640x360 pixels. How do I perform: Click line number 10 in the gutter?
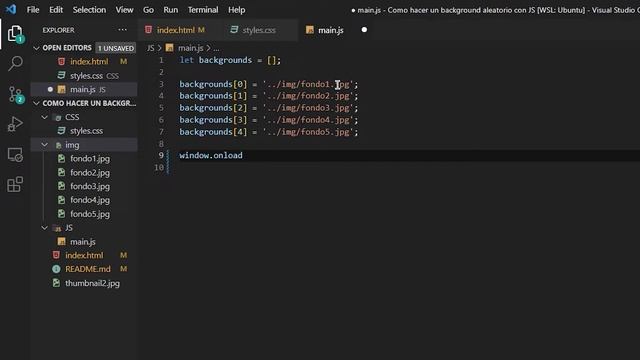click(159, 167)
